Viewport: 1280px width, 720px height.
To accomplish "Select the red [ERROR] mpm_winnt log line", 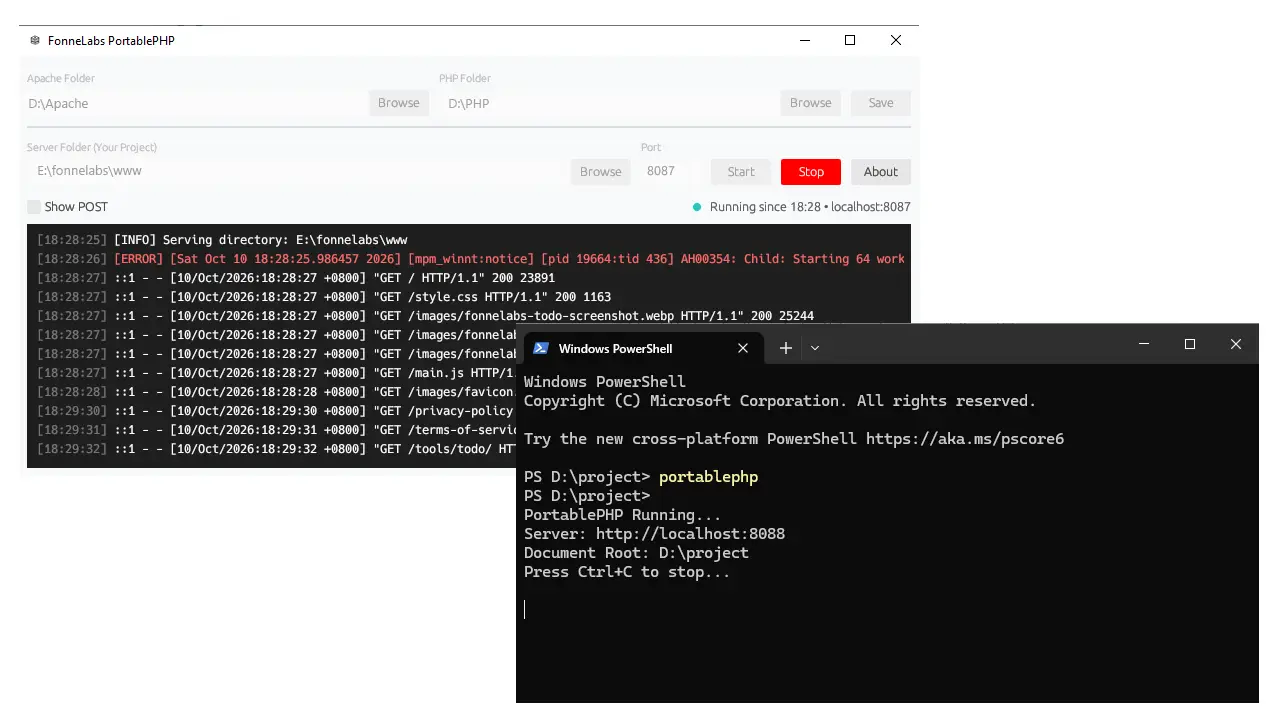I will point(470,259).
